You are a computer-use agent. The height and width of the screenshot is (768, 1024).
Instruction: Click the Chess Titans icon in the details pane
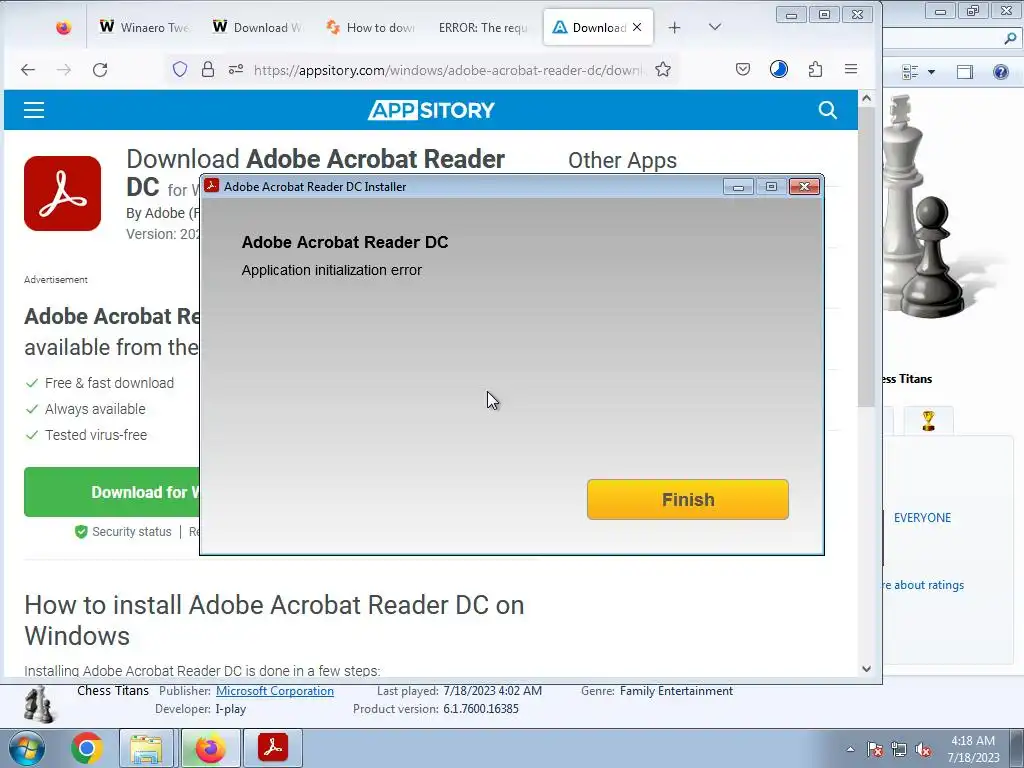(x=39, y=704)
